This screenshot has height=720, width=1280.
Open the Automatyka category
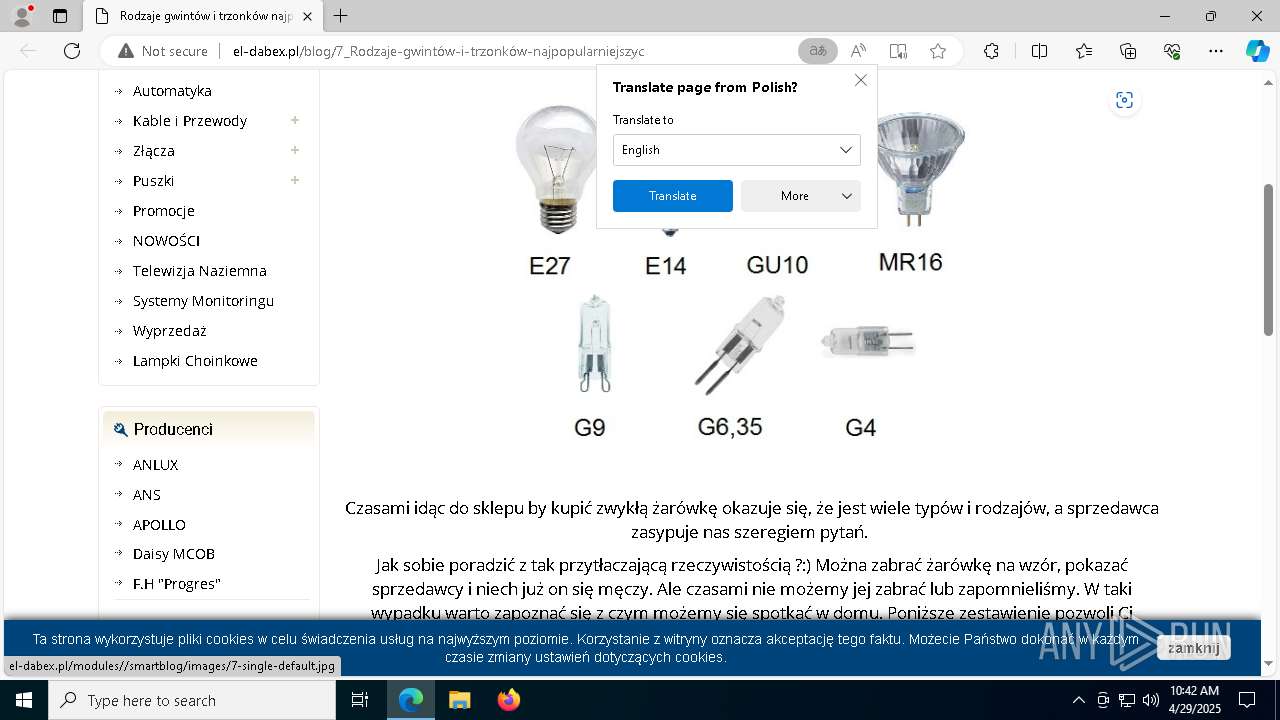(x=172, y=91)
